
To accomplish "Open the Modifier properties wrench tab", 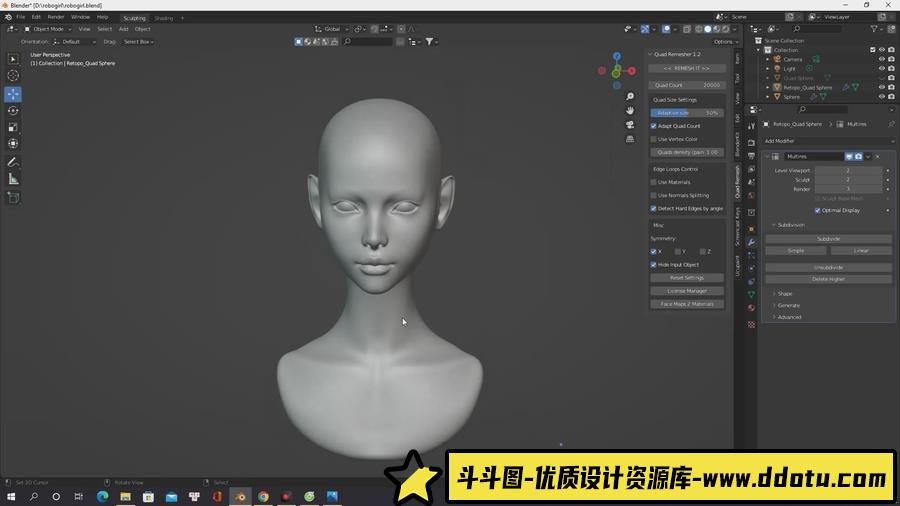I will click(x=751, y=242).
